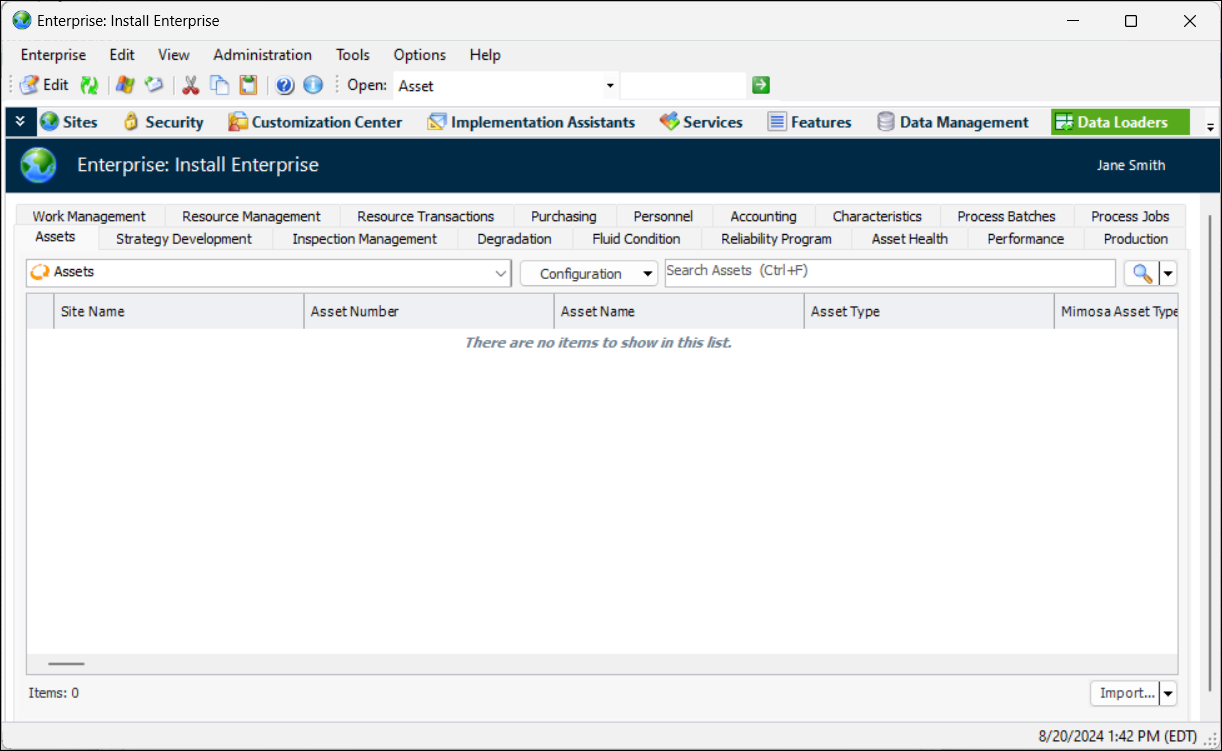Switch to the Inspection Management tab
Viewport: 1222px width, 751px height.
coord(364,239)
